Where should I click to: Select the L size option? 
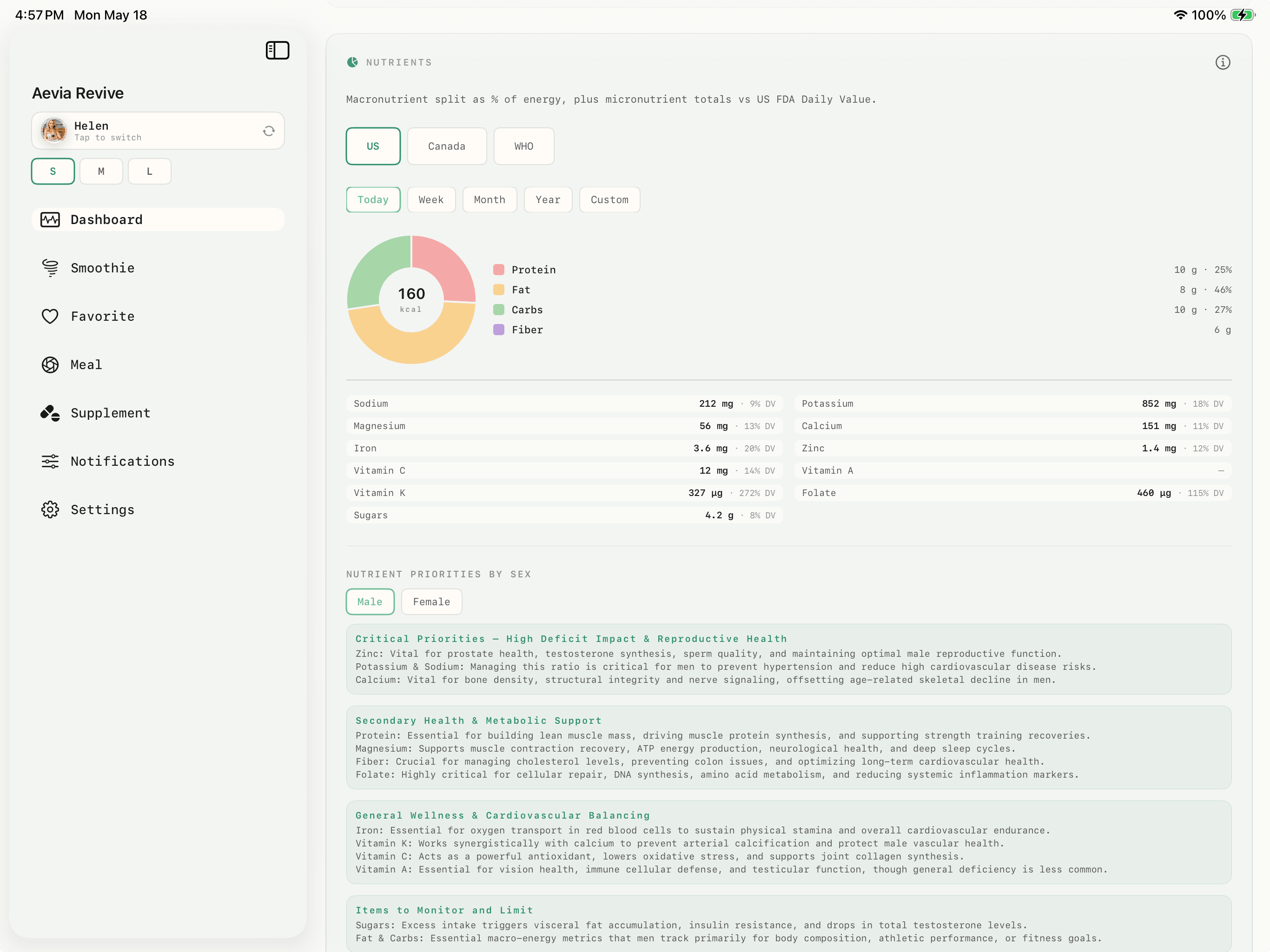pos(149,171)
